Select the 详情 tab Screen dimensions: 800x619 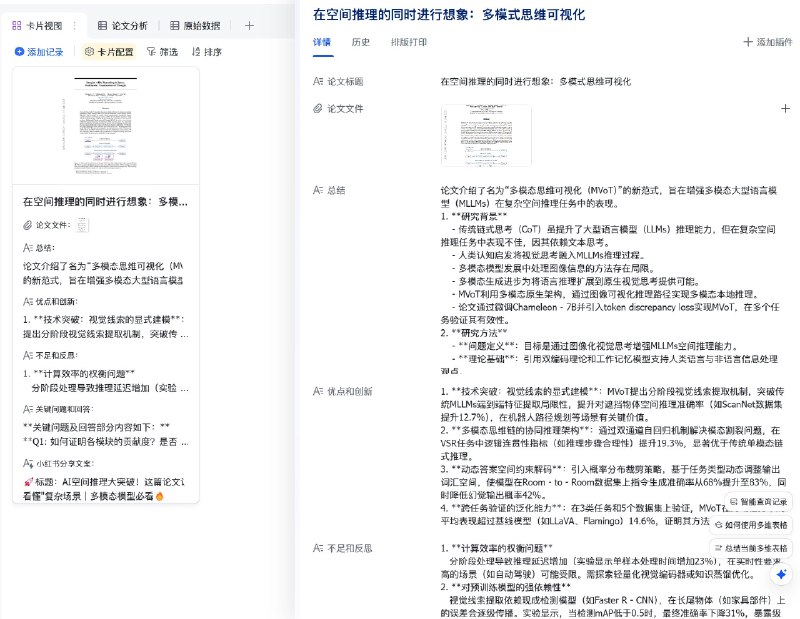pos(322,42)
